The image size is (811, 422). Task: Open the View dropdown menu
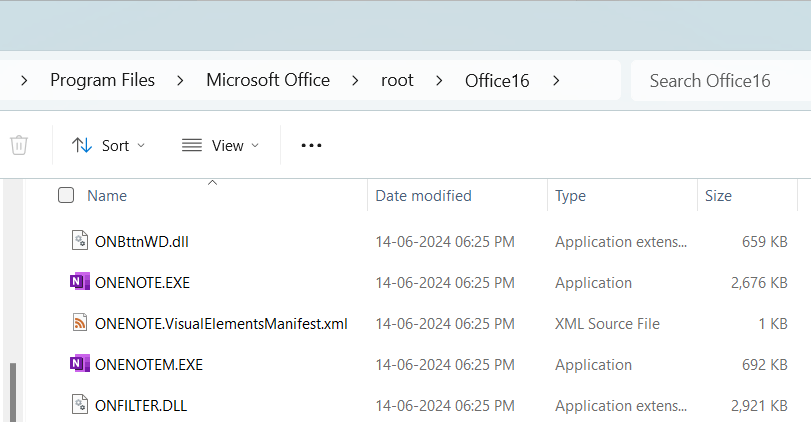220,145
